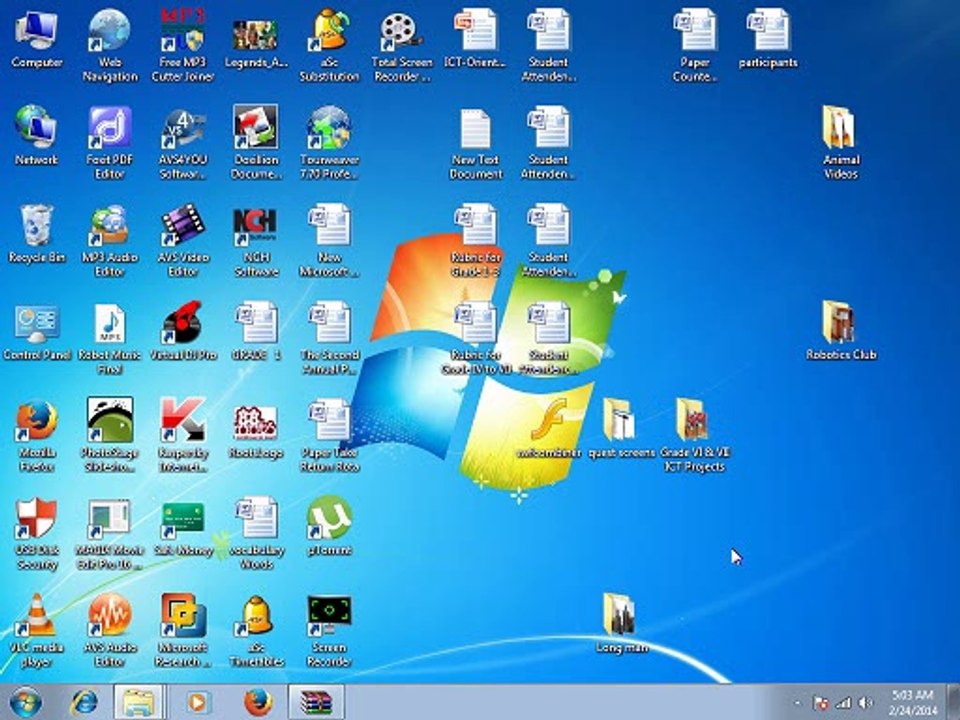Launch Internet Explorer from the taskbar

pos(83,702)
